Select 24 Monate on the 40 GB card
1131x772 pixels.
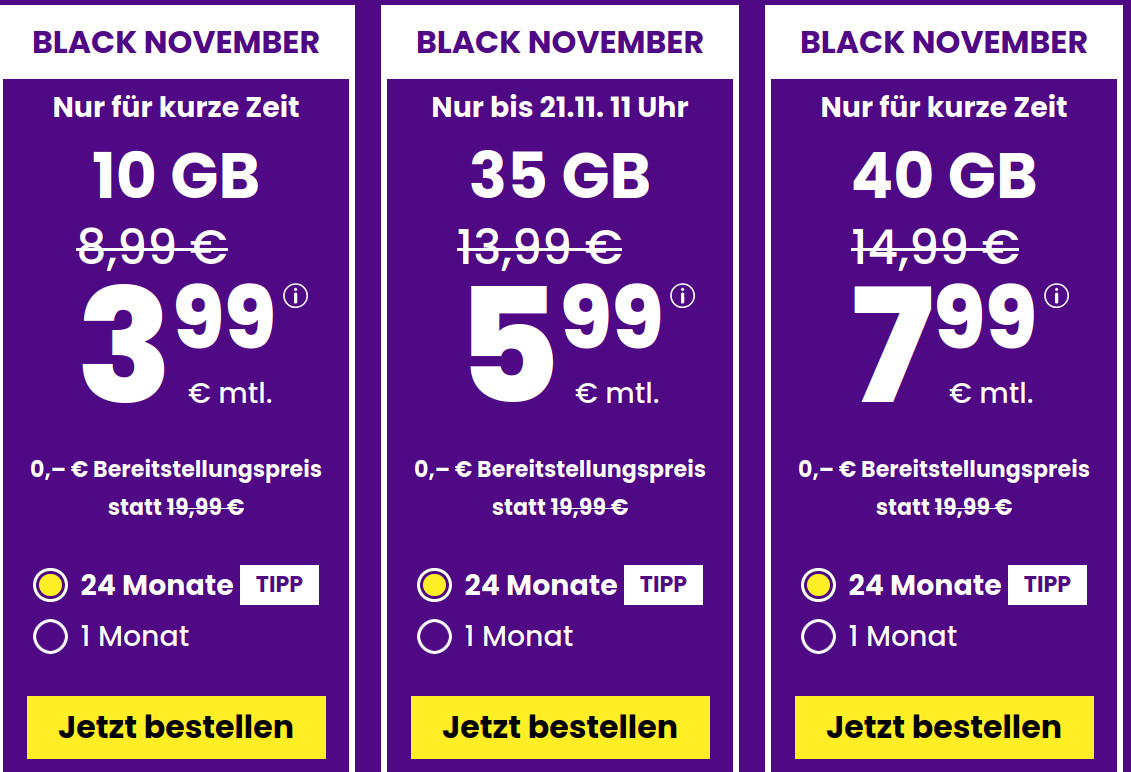(x=817, y=584)
